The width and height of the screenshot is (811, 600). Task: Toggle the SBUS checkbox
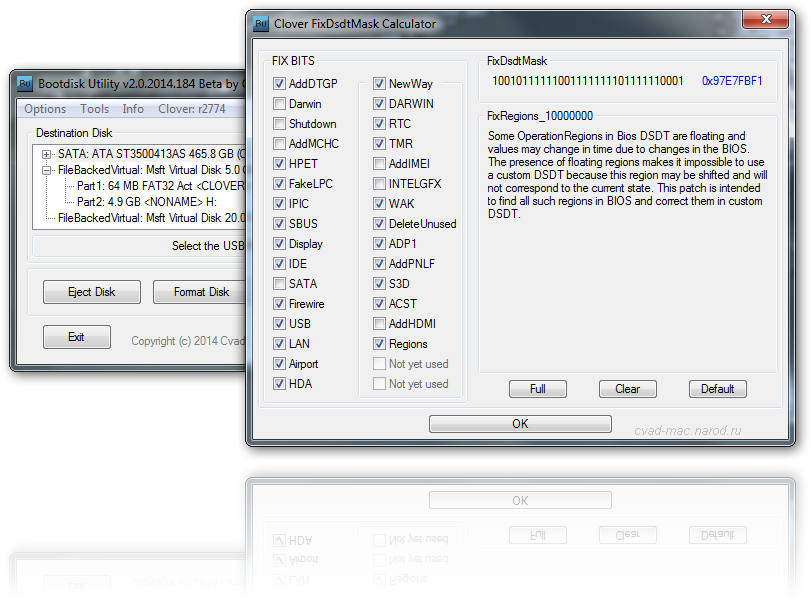click(279, 223)
